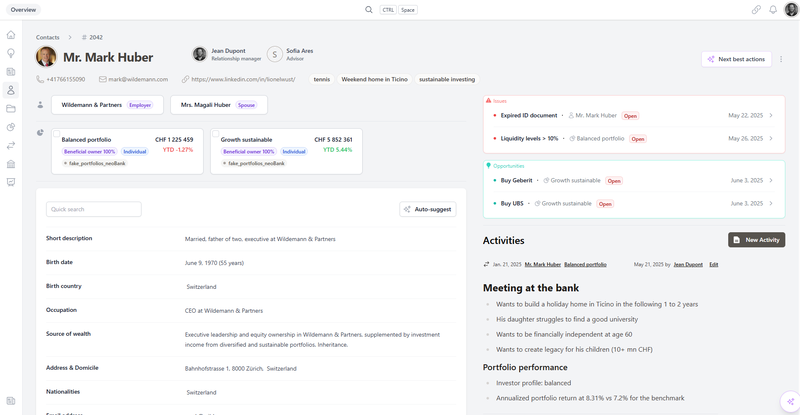The height and width of the screenshot is (415, 800).
Task: Open the folder icon in left sidebar
Action: tap(11, 108)
